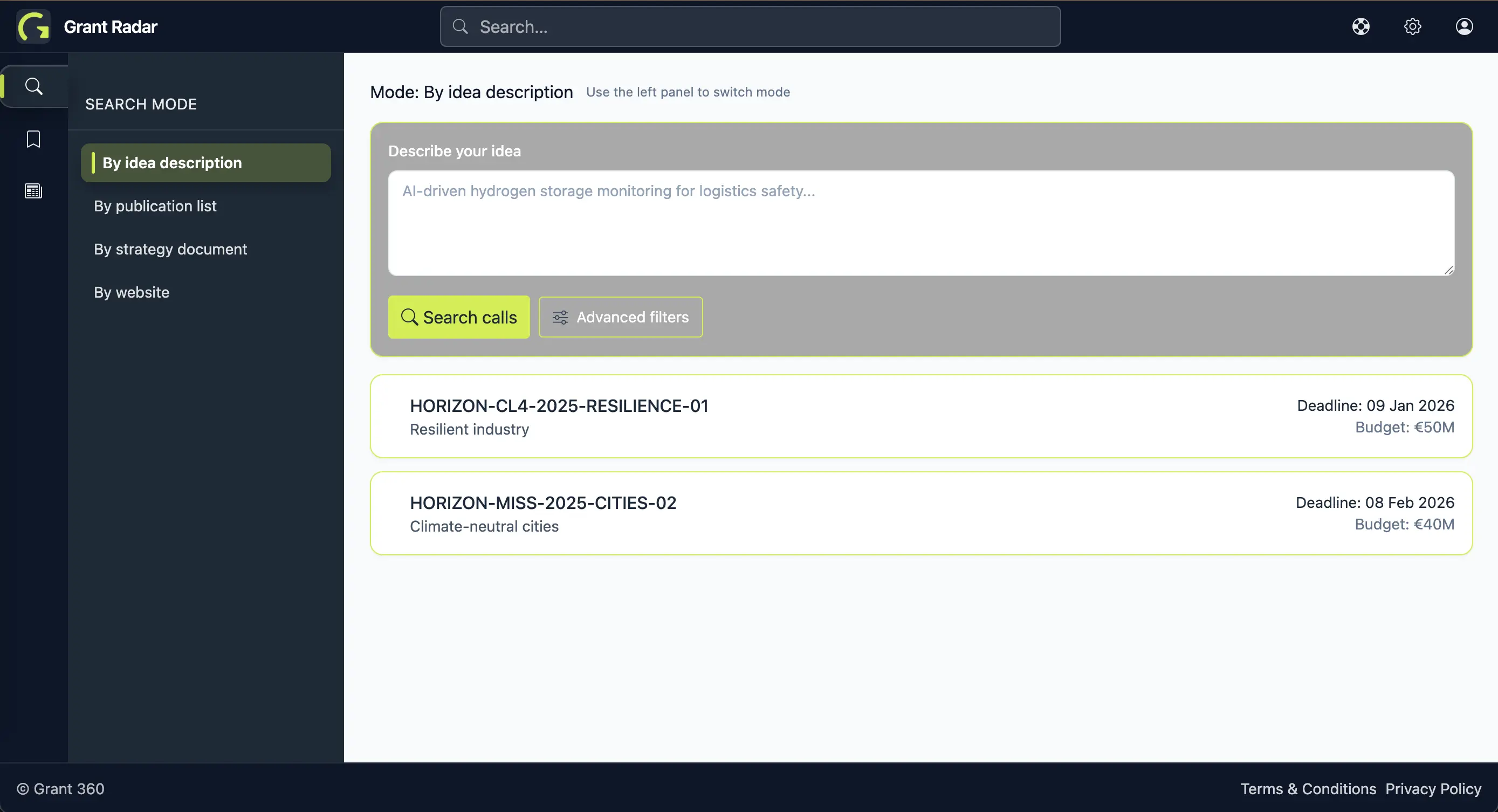Open Advanced filters
The image size is (1498, 812).
(x=621, y=317)
